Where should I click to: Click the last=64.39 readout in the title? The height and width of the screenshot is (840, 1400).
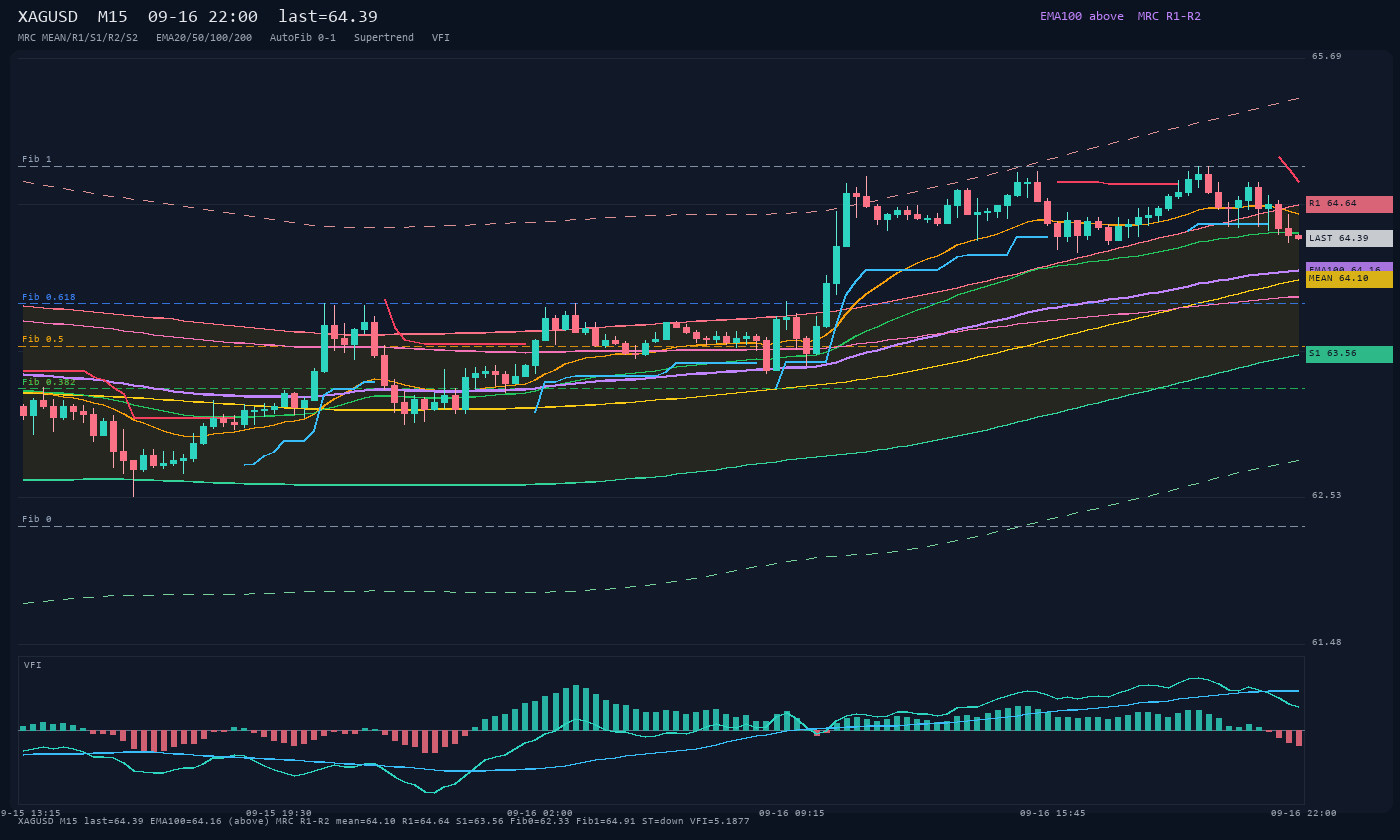pos(328,17)
